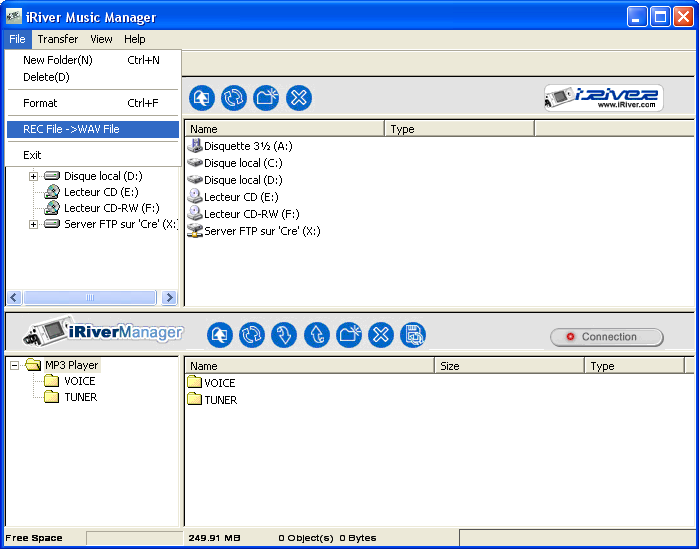Select TUNER folder in the device tree
Viewport: 699px width, 549px height.
click(81, 397)
